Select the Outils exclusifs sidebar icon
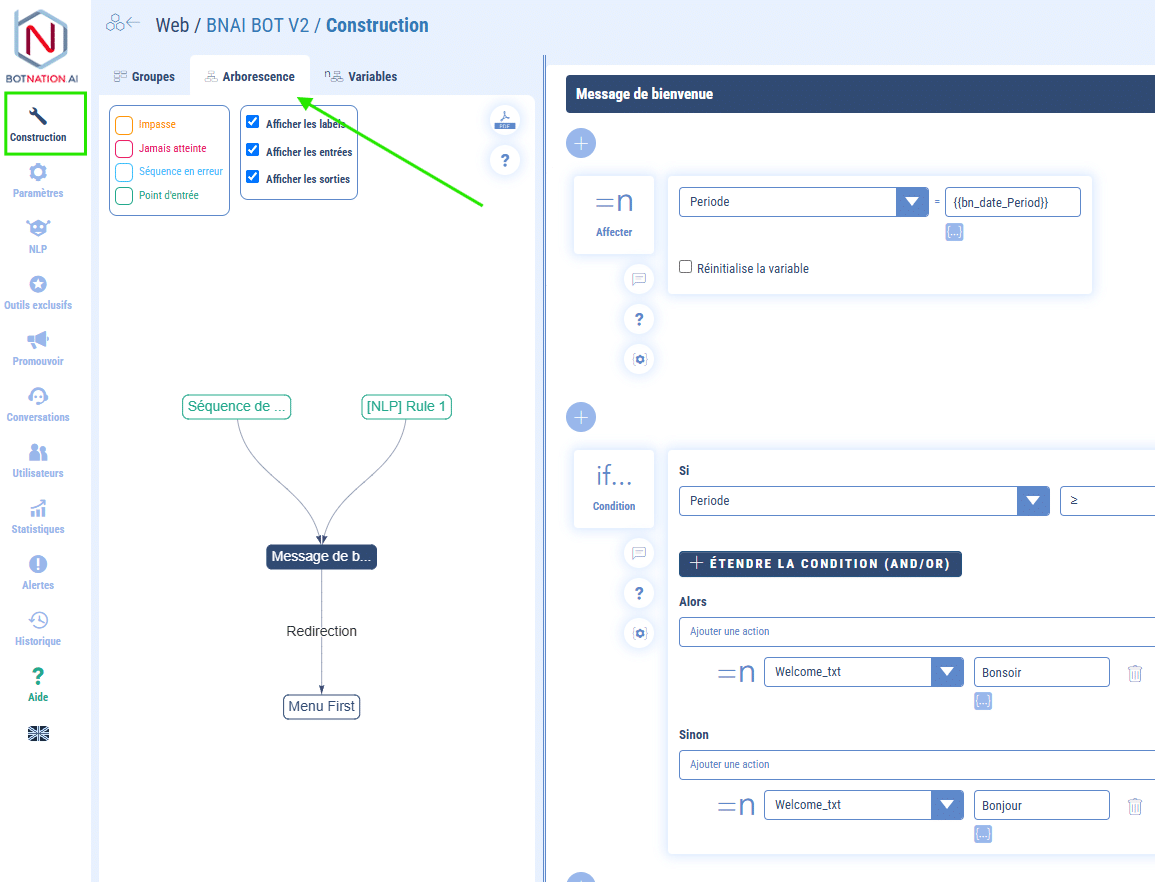This screenshot has width=1155, height=882. click(x=37, y=292)
